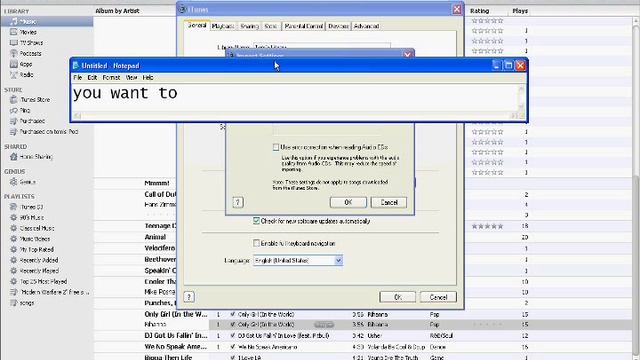Set the star rating for Teenage Dream row

coord(487,226)
